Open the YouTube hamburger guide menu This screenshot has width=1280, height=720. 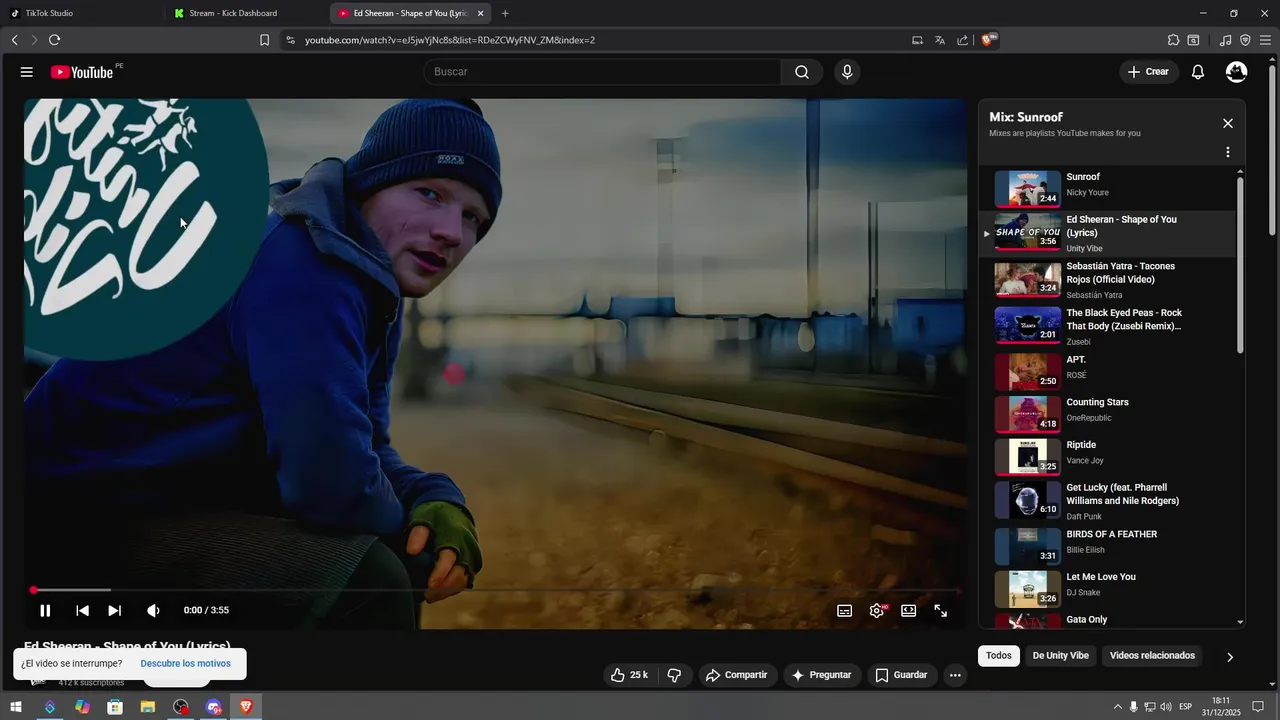pos(27,72)
